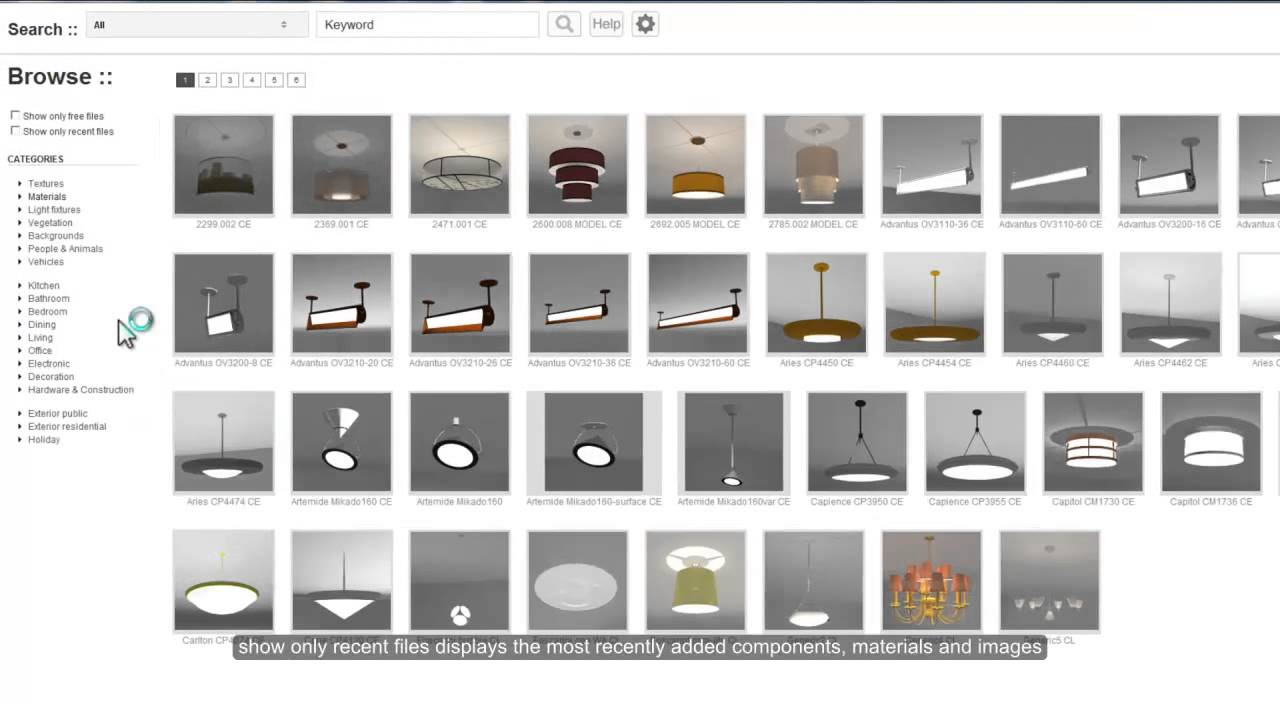Open the Dining category link
The height and width of the screenshot is (704, 1280).
(42, 325)
